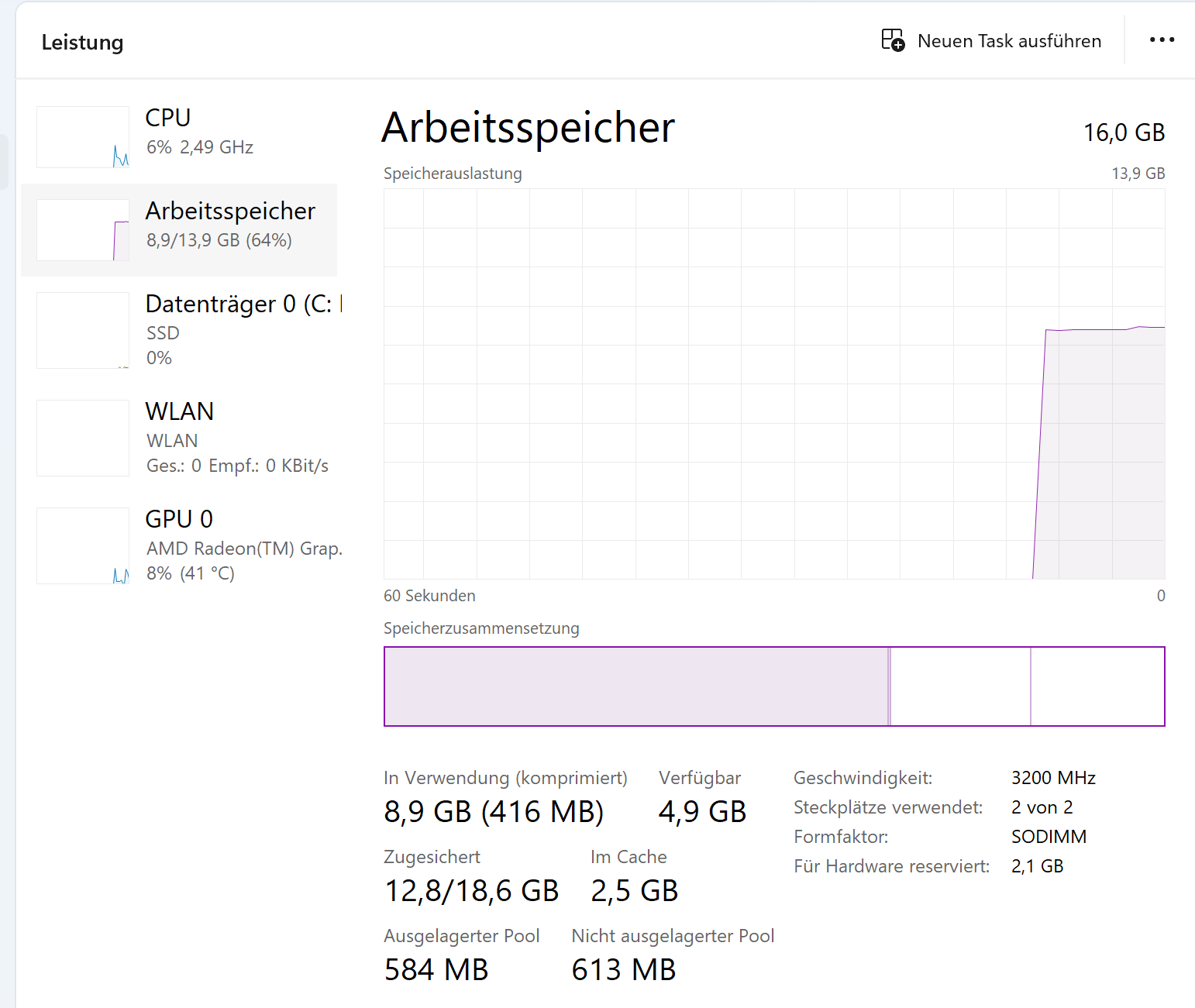Select the Arbeitsspeicher mini graph thumbnail
Image resolution: width=1195 pixels, height=1008 pixels.
(83, 230)
